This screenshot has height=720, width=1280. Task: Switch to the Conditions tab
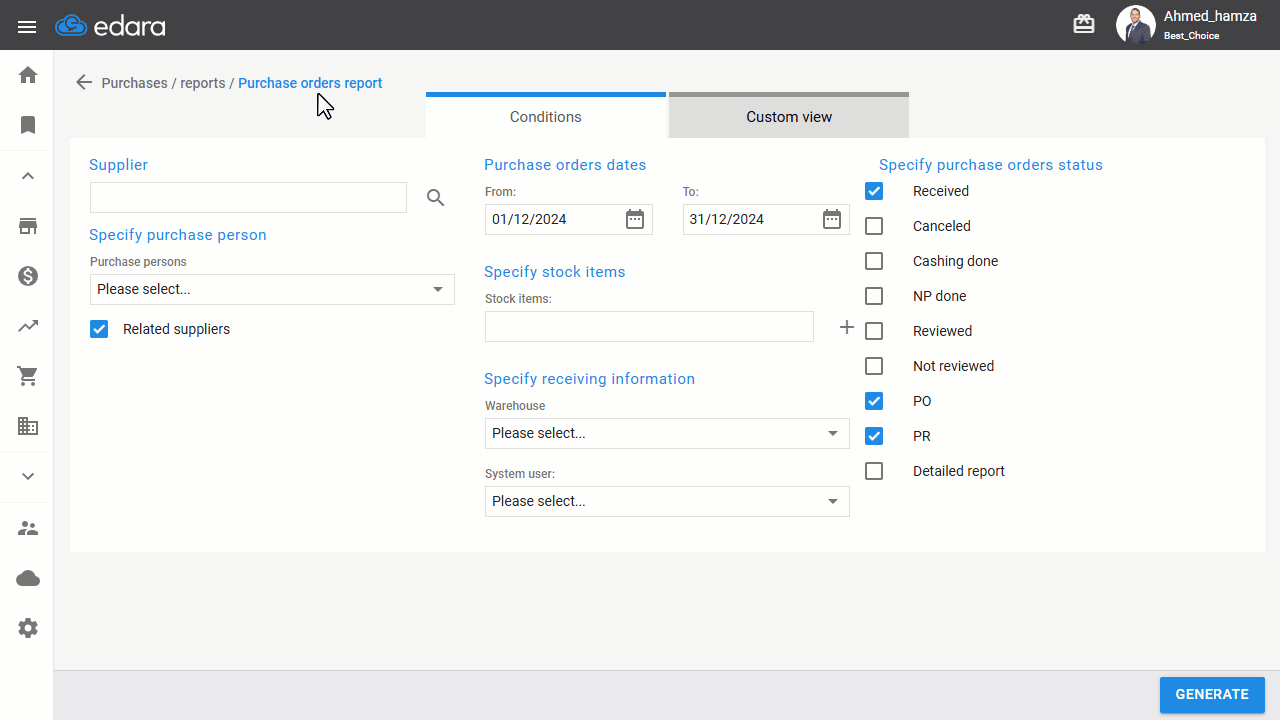546,115
